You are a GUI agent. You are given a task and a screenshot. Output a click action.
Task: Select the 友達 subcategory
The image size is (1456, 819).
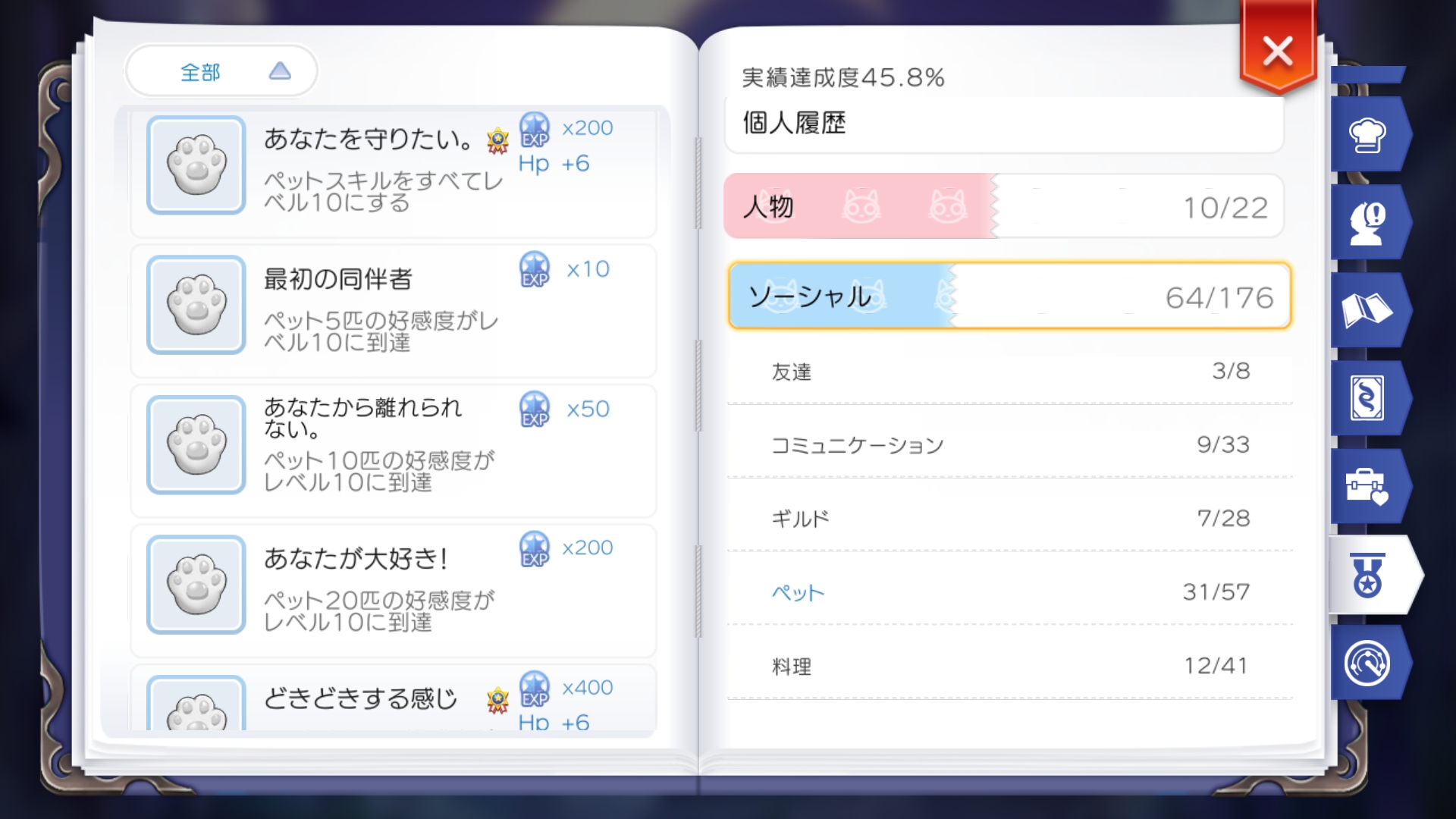[x=1010, y=372]
